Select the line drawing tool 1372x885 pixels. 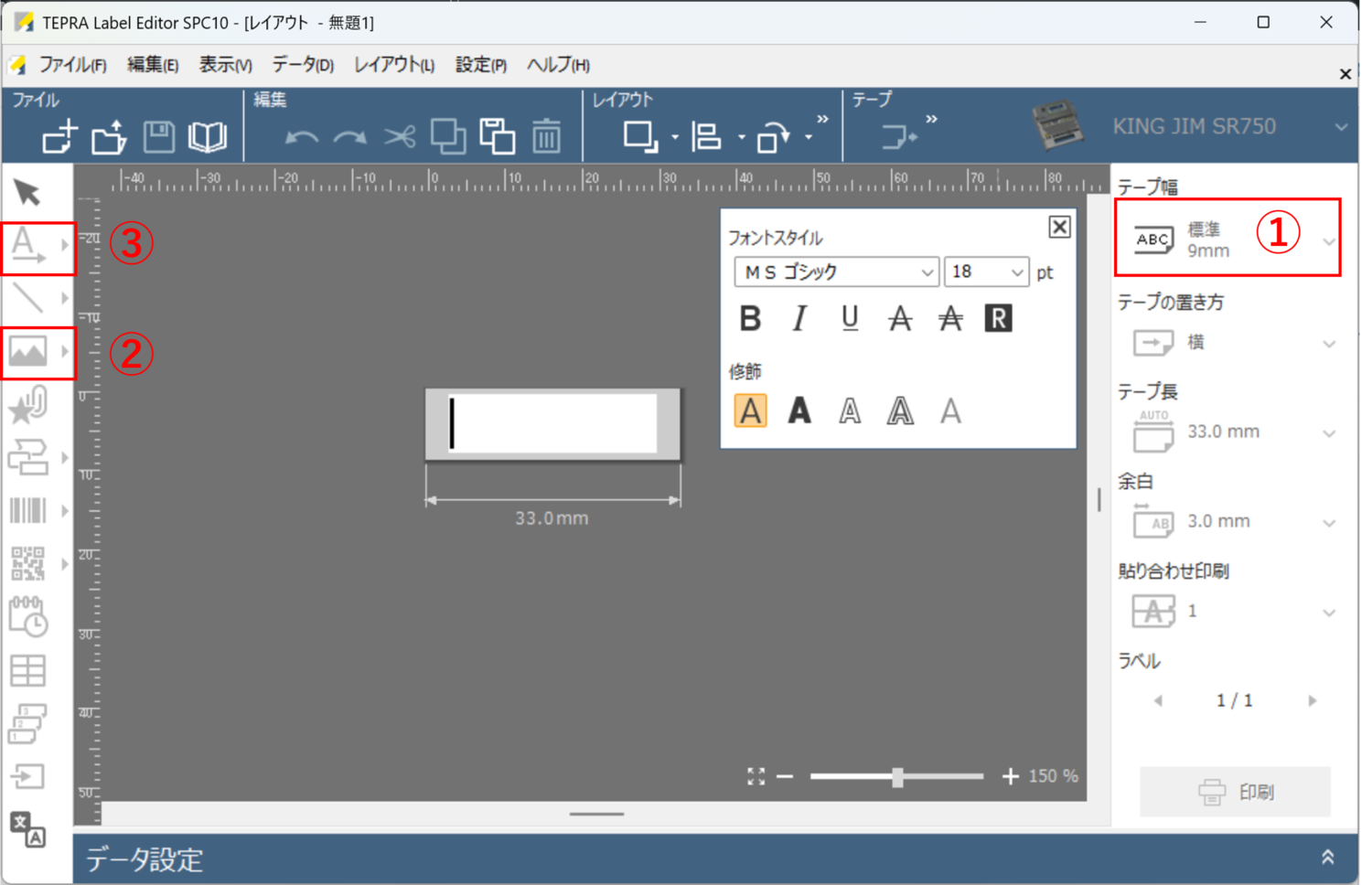pyautogui.click(x=27, y=298)
